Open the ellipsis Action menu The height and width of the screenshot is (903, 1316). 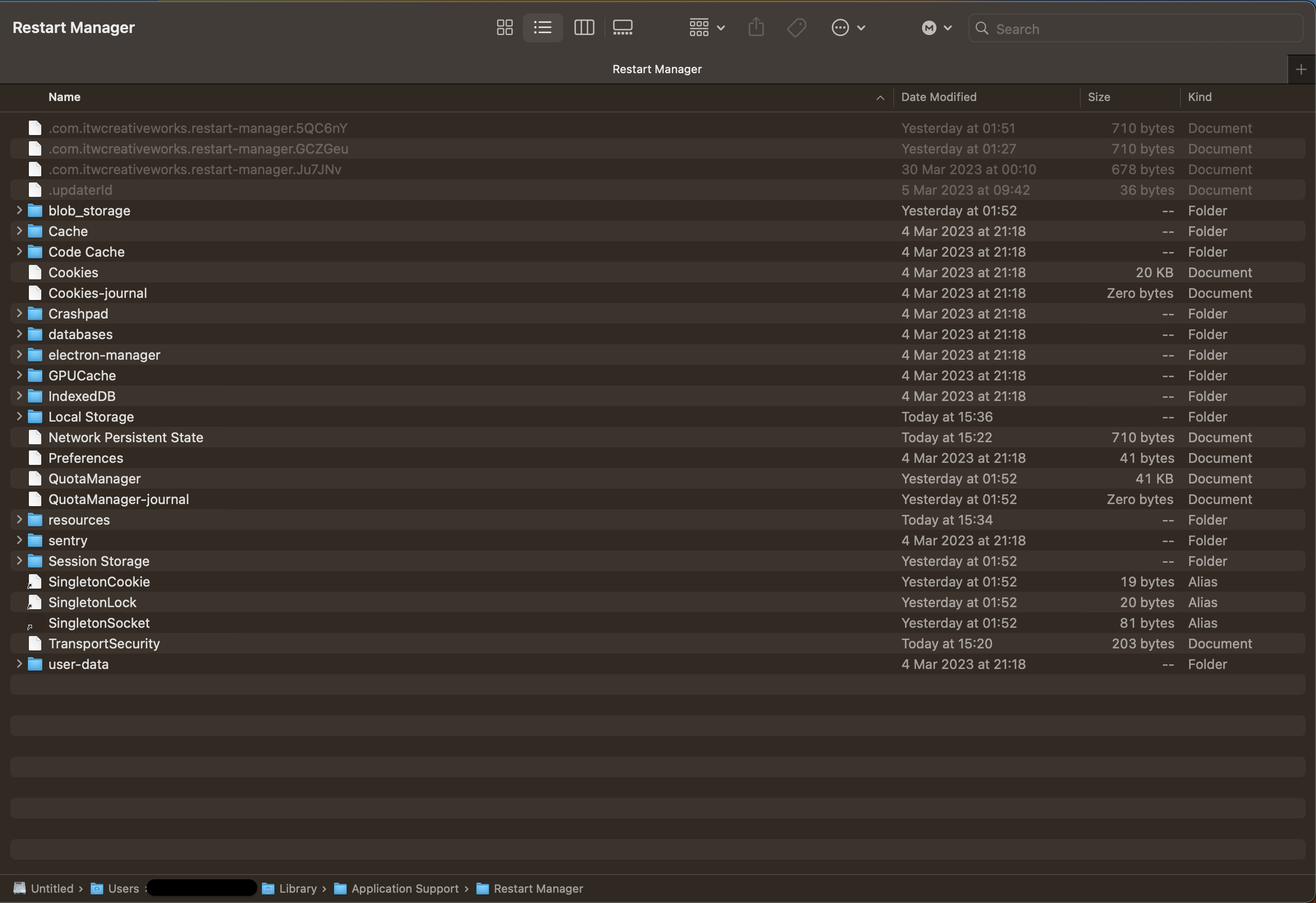coord(847,28)
